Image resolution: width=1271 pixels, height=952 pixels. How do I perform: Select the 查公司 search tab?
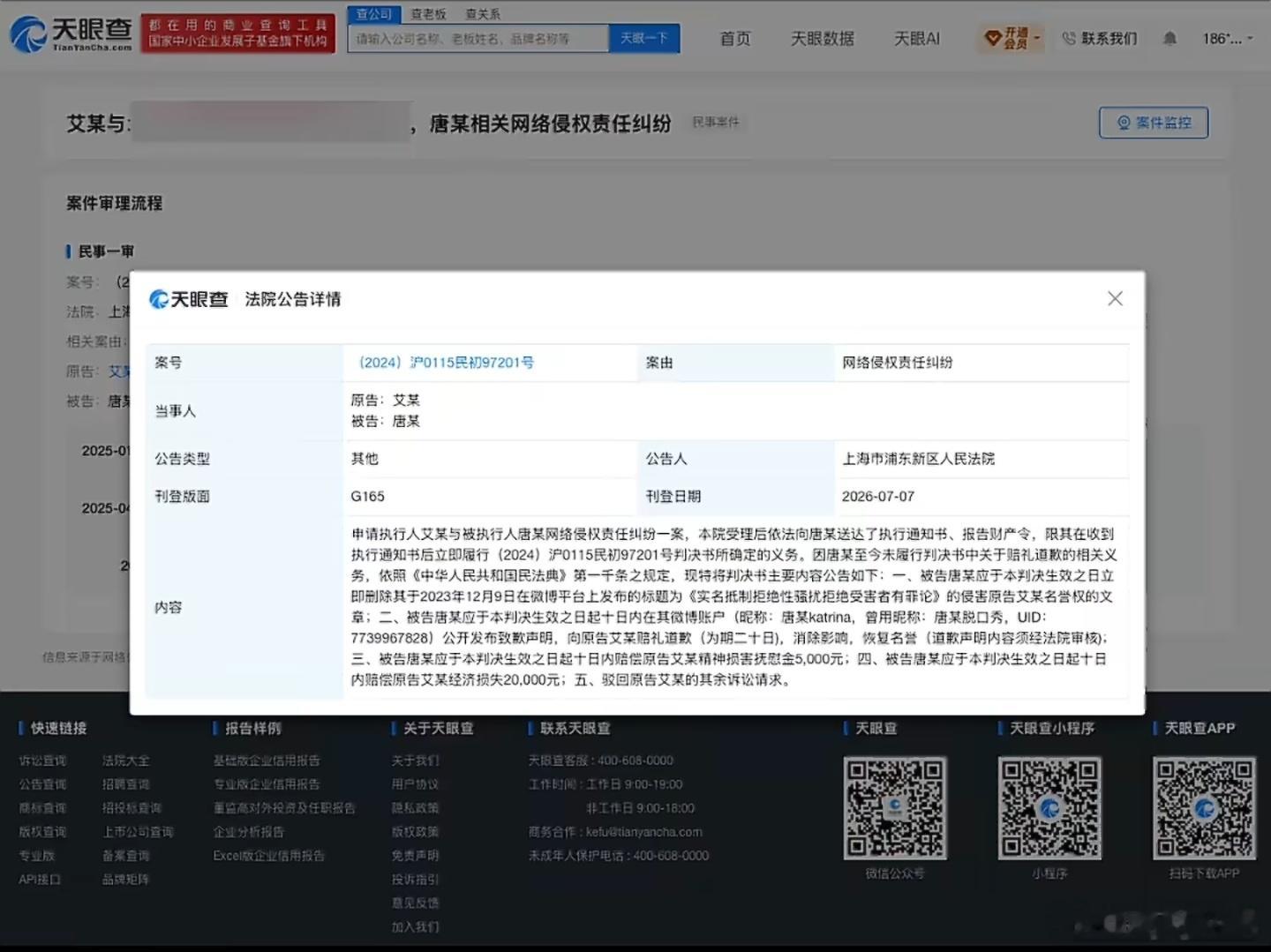click(374, 14)
